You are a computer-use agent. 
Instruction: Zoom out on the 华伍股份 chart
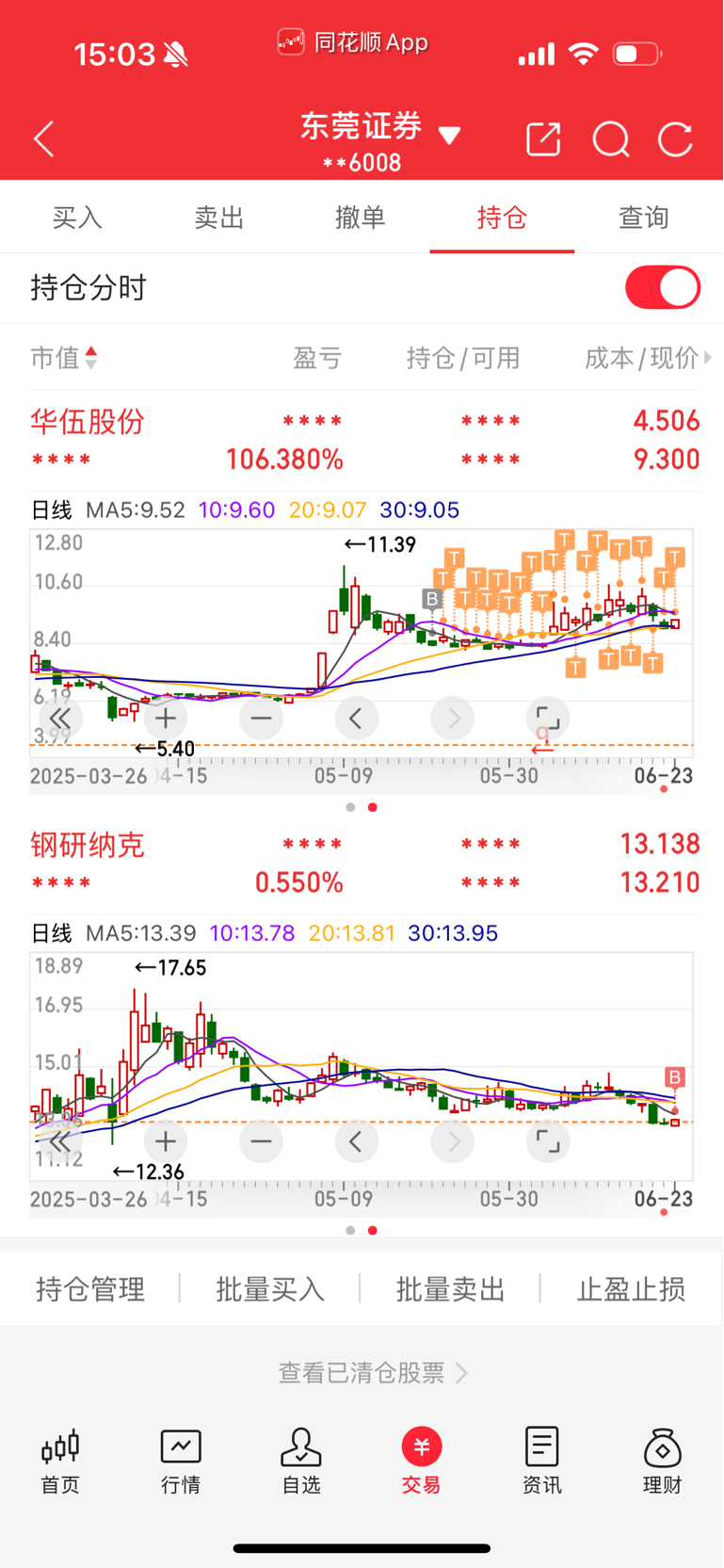pos(262,719)
